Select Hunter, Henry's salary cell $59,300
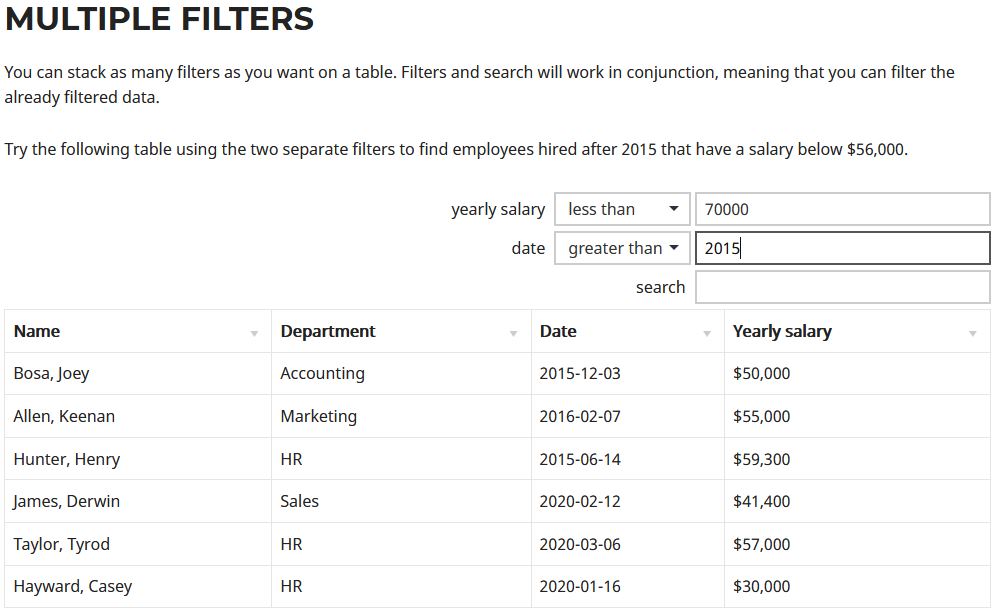This screenshot has width=998, height=614. point(761,459)
